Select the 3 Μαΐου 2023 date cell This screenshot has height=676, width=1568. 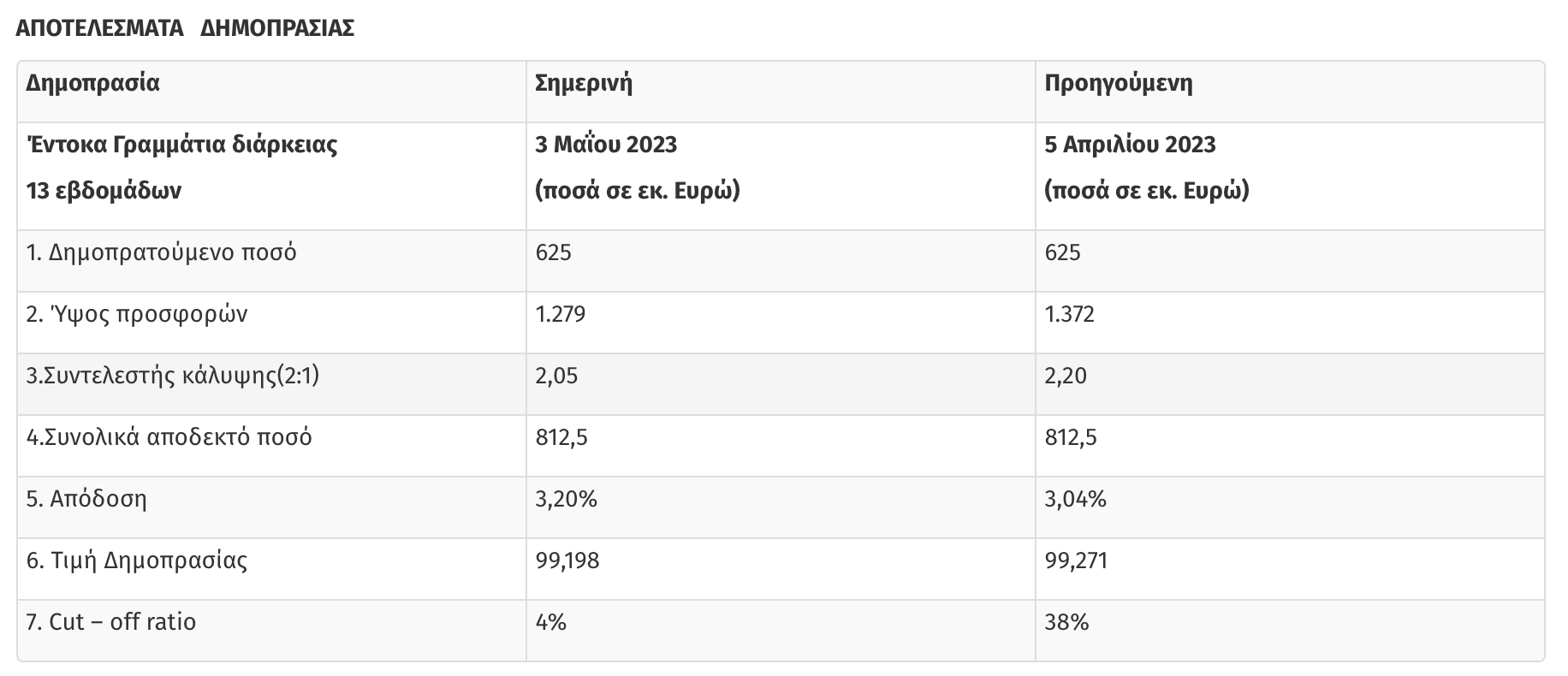(606, 145)
